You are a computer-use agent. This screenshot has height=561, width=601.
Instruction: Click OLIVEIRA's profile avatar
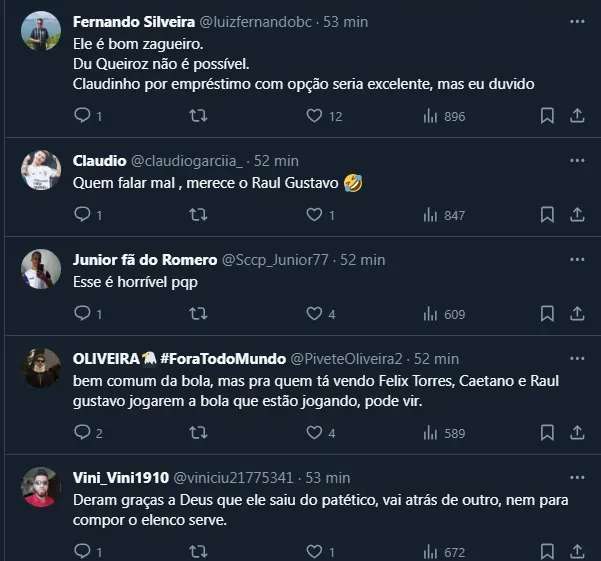pyautogui.click(x=41, y=368)
